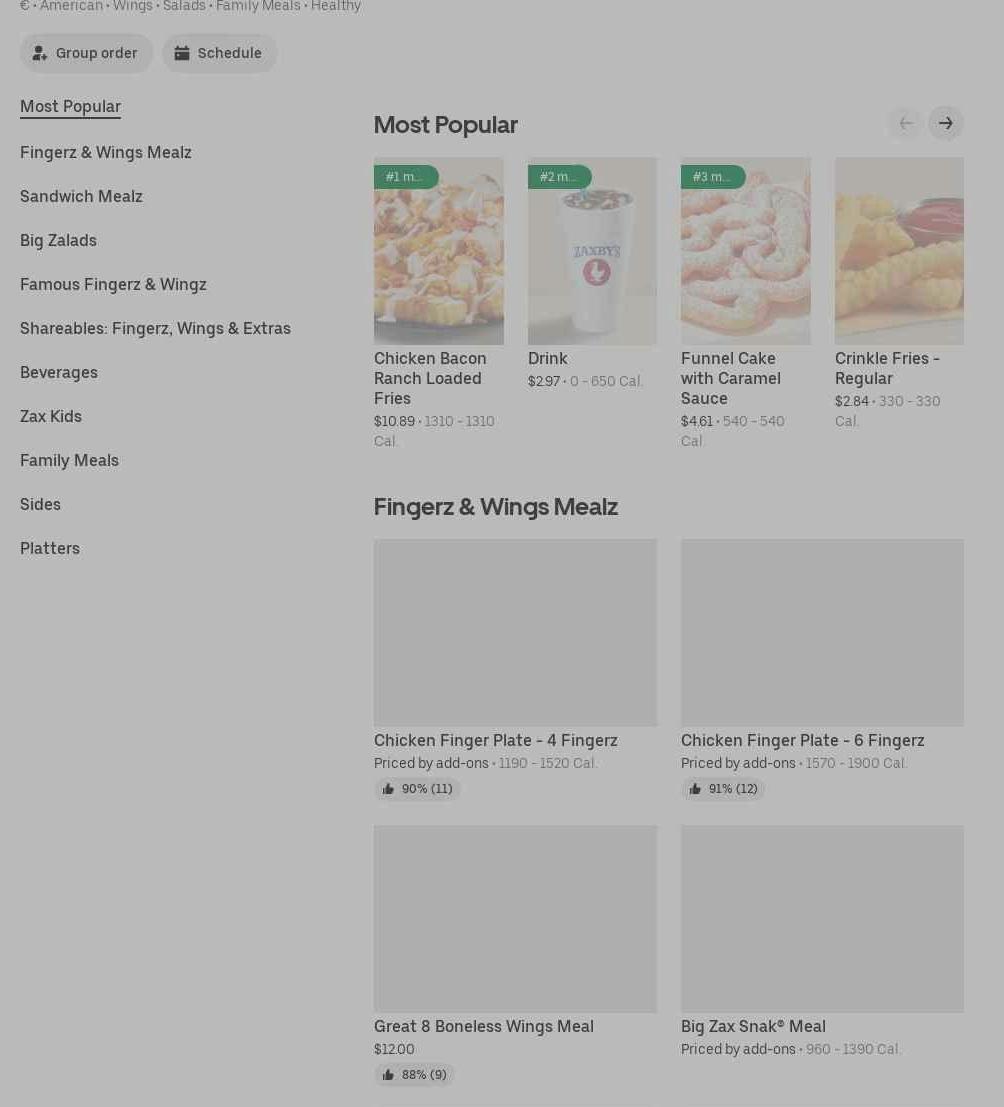Open Chicken Bacon Ranch Loaded Fries item
Viewport: 1004px width, 1107px height.
(430, 378)
